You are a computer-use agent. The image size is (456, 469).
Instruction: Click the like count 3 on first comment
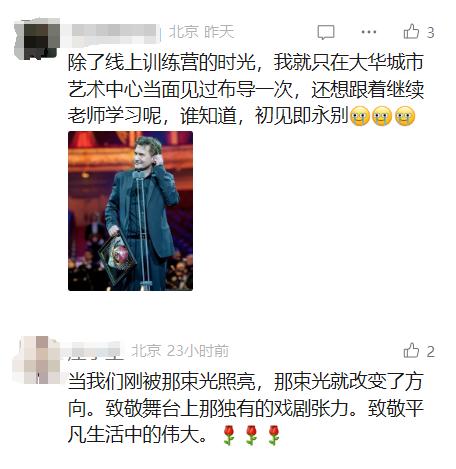[430, 33]
